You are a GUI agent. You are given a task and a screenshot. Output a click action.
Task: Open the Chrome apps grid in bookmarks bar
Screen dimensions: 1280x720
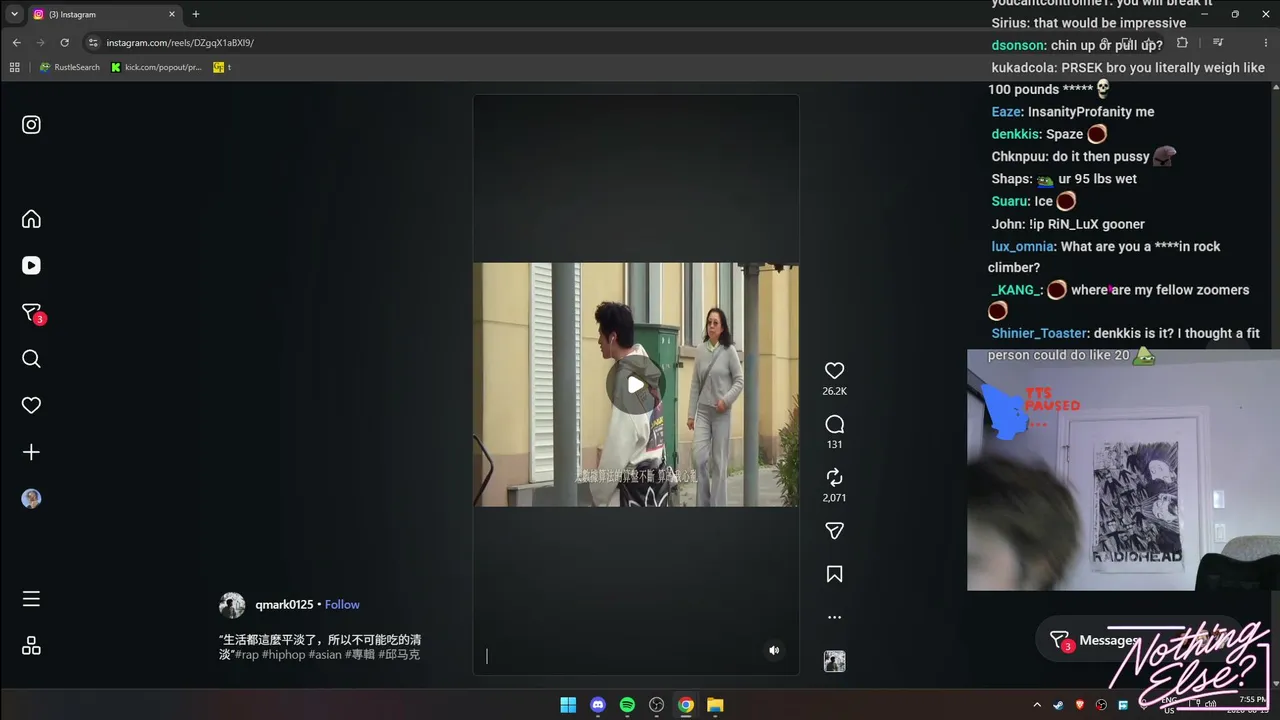tap(14, 67)
